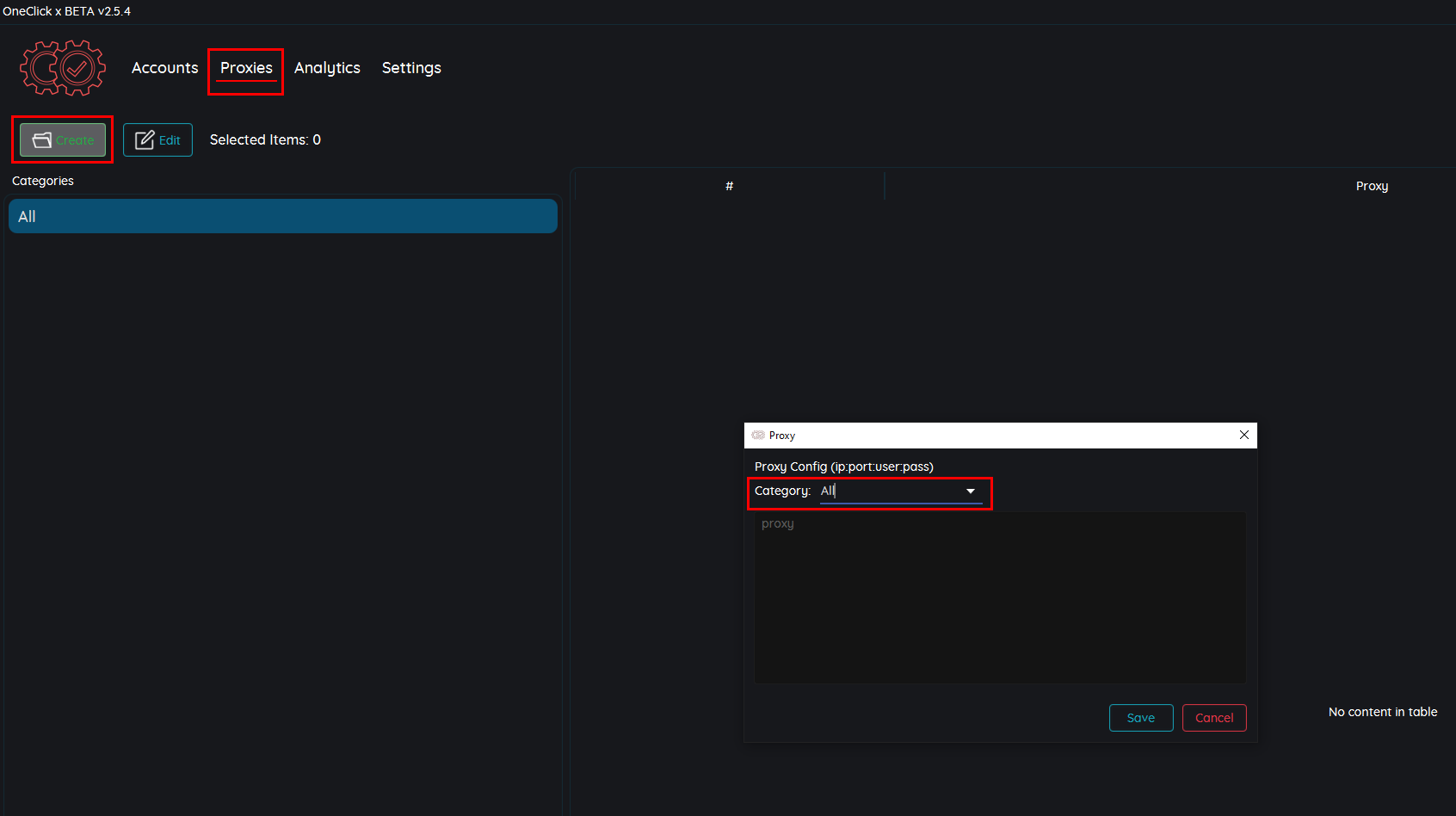The image size is (1456, 816).
Task: Focus the proxy text area
Action: point(1000,597)
